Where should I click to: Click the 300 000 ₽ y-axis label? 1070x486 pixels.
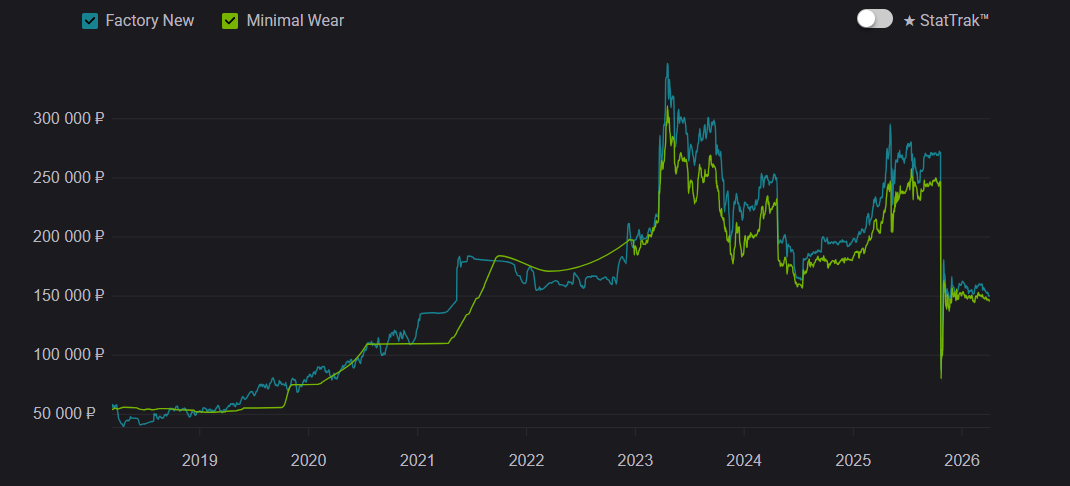point(68,118)
